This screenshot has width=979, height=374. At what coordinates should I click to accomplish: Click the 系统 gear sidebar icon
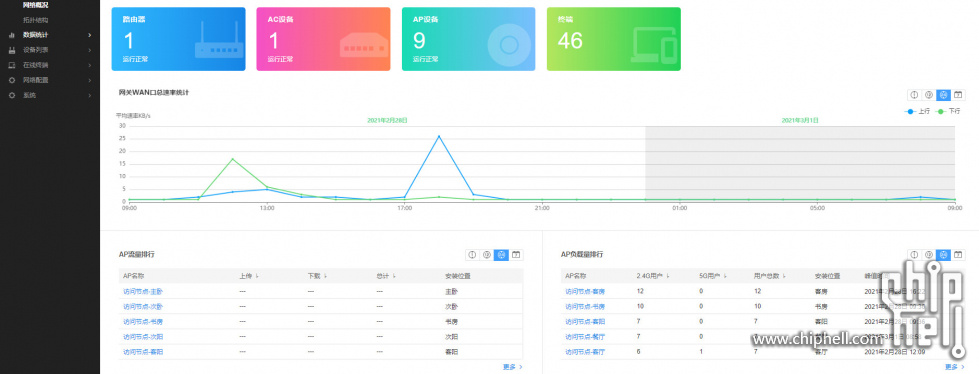coord(12,96)
